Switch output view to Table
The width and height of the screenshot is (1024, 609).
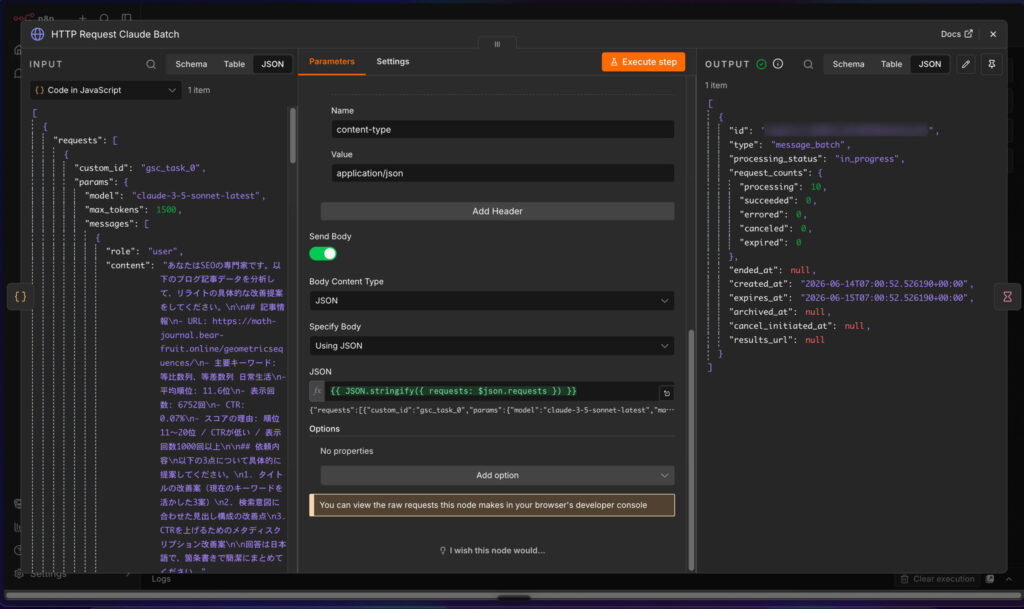tap(891, 64)
